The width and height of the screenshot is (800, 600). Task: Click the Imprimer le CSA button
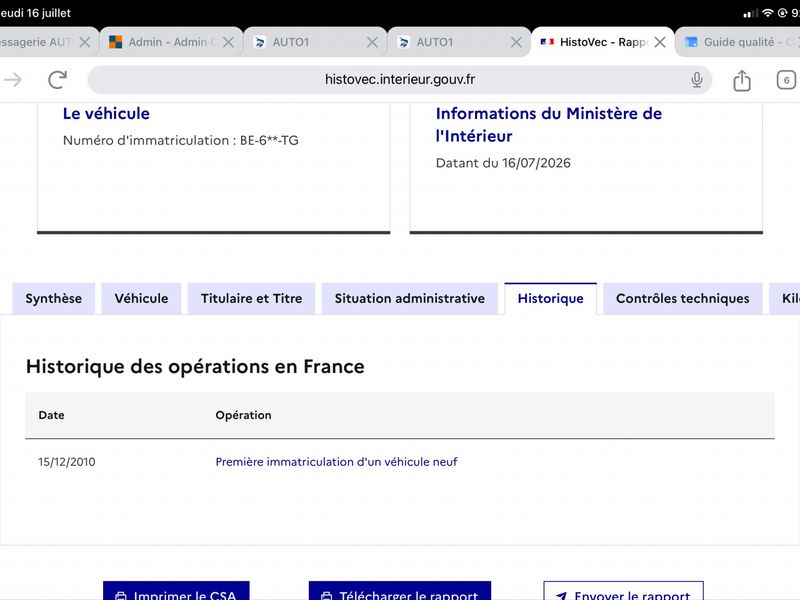pos(176,591)
